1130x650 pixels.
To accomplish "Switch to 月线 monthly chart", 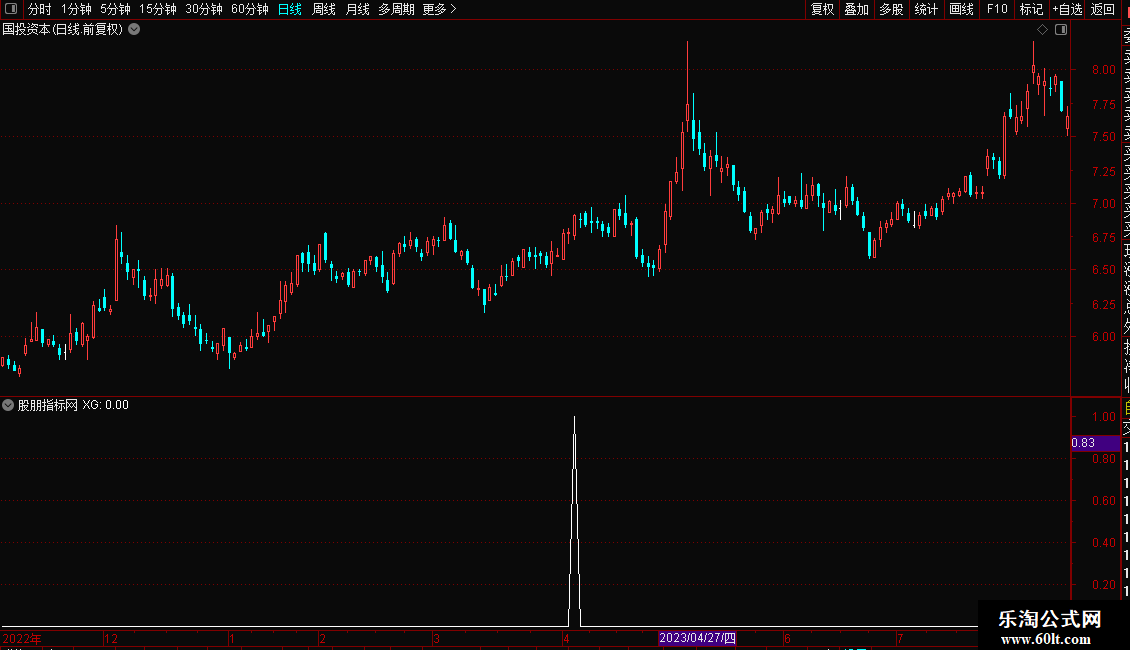I will [x=357, y=9].
